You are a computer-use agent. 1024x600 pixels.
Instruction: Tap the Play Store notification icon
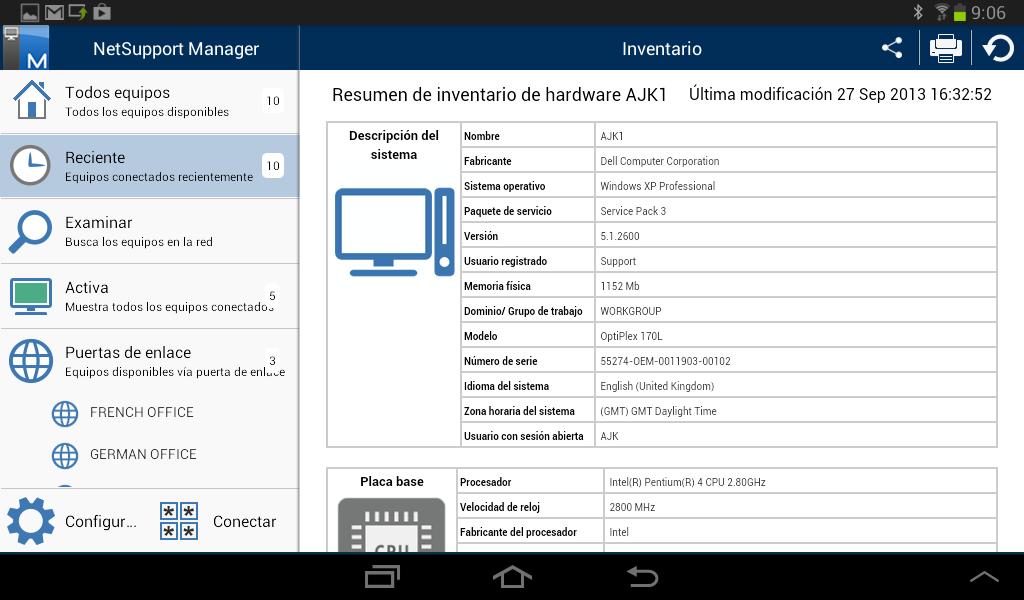pos(102,12)
